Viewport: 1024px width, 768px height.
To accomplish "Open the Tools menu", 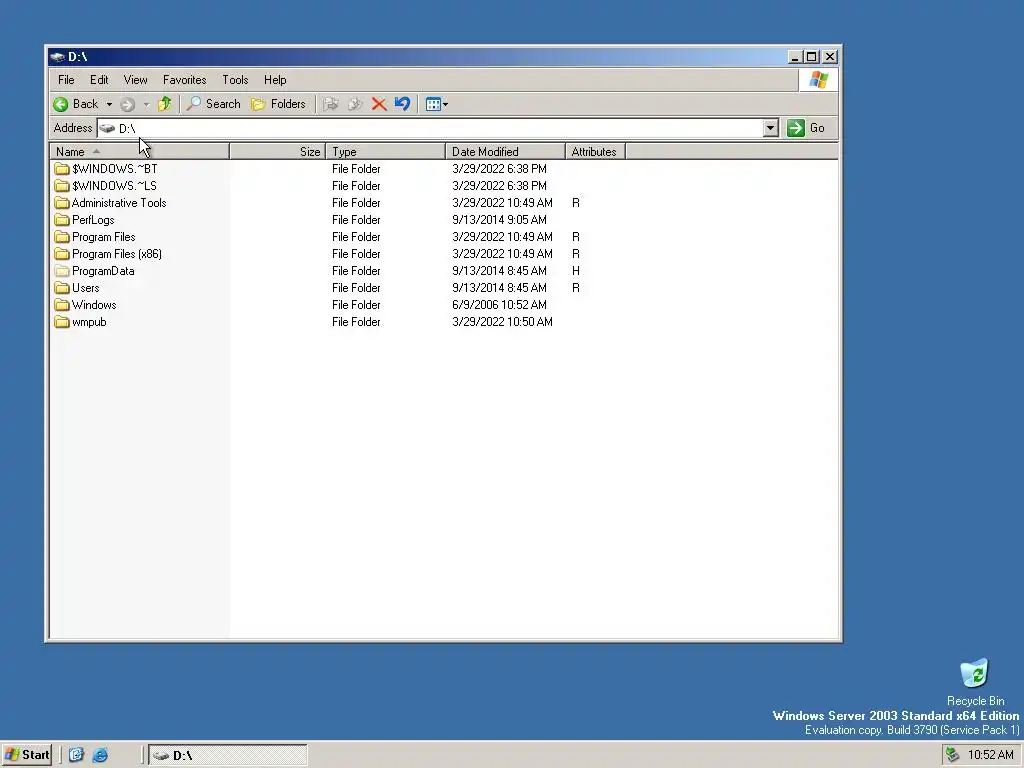I will pyautogui.click(x=235, y=80).
